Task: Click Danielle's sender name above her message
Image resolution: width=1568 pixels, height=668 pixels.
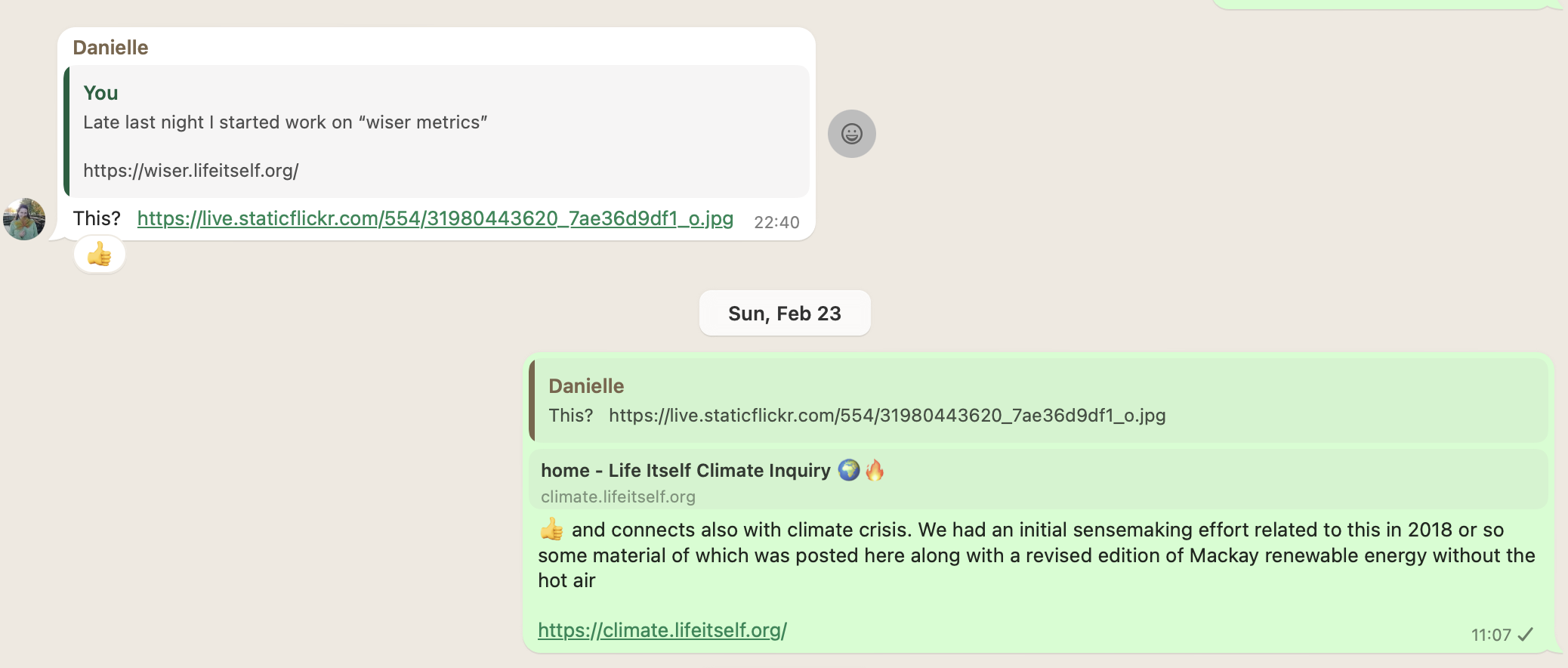Action: pos(110,48)
